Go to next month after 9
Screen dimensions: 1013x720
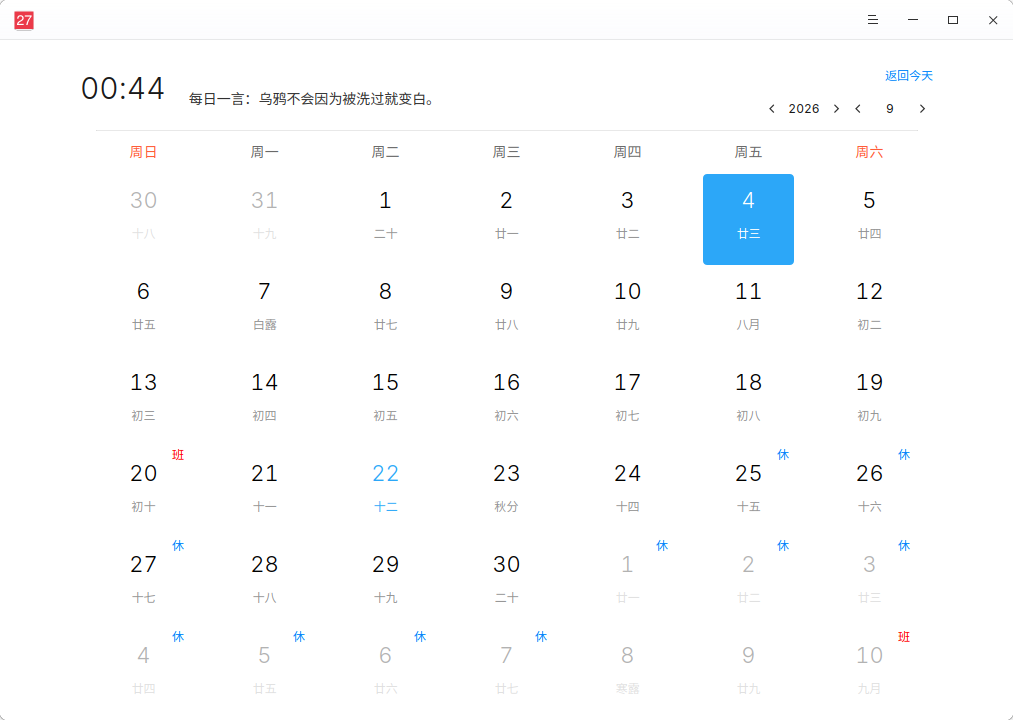[923, 109]
